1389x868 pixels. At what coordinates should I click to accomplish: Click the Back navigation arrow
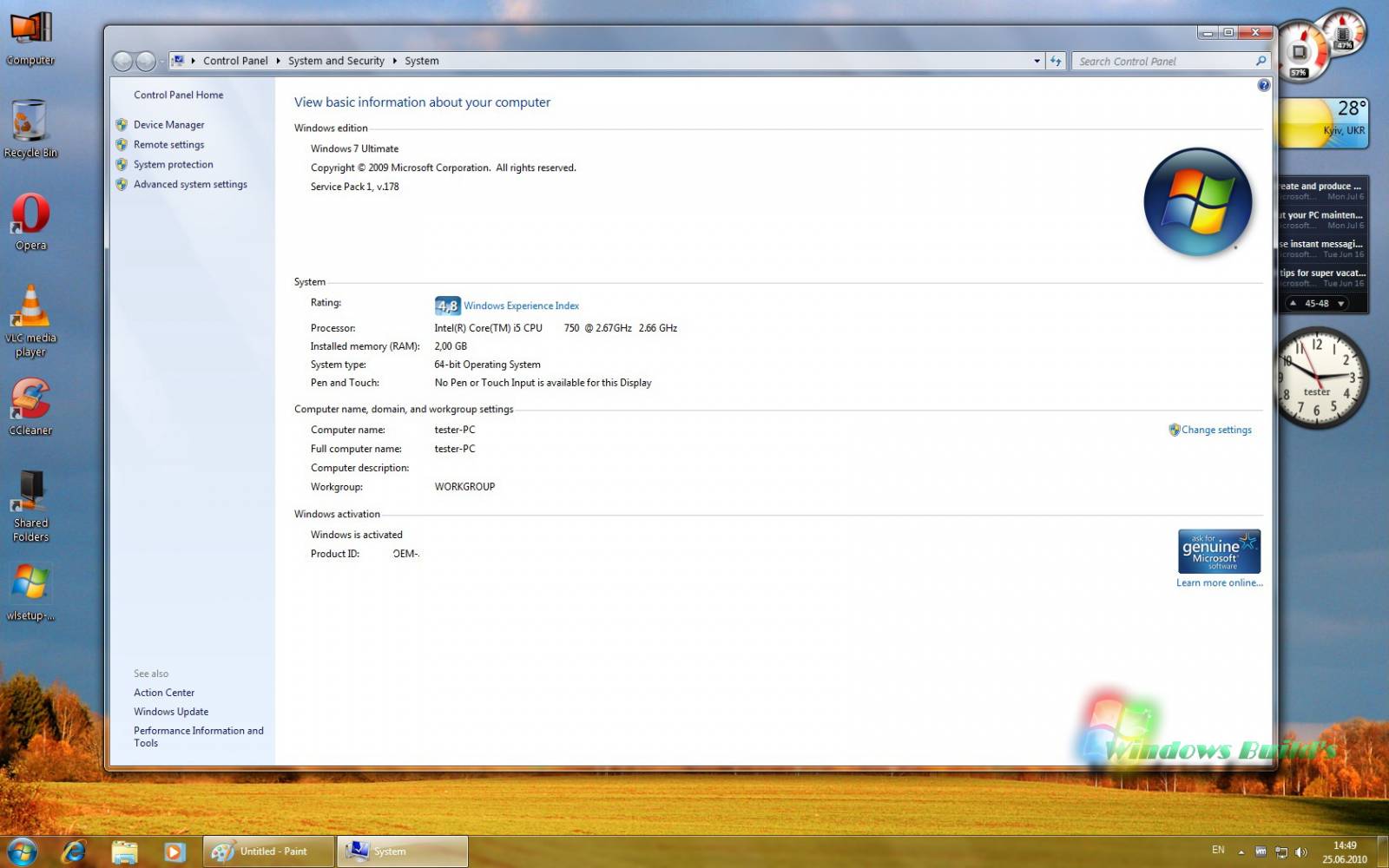[123, 61]
